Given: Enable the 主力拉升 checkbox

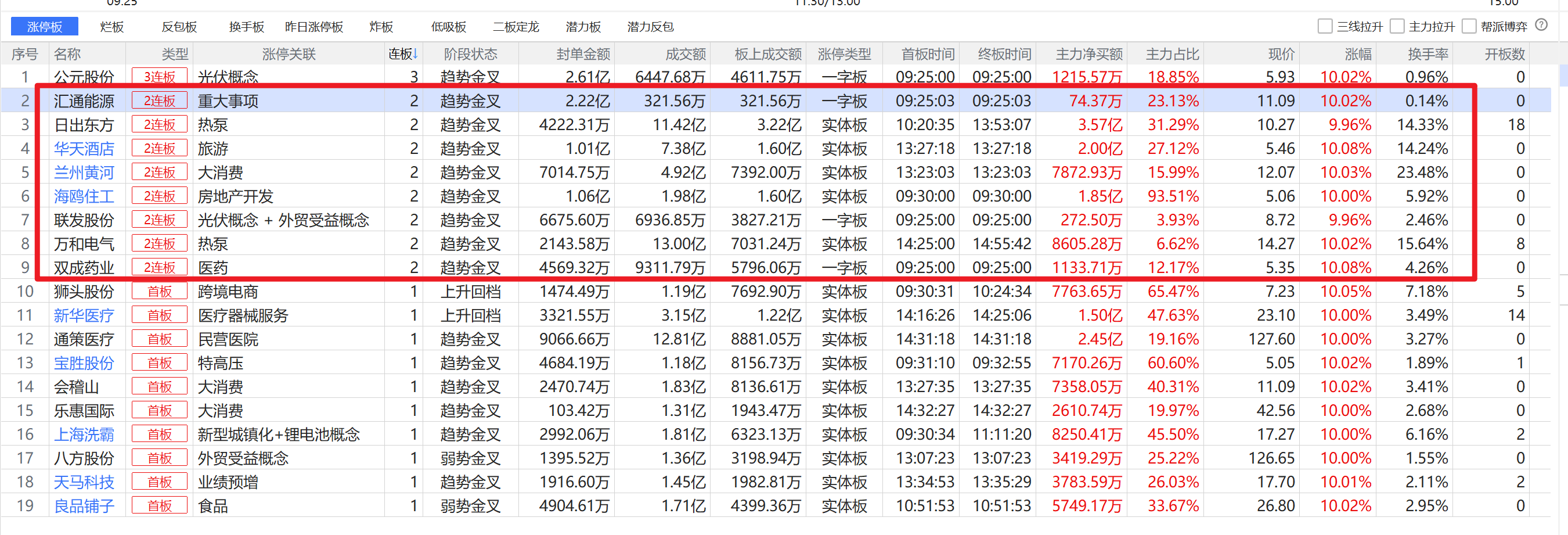Looking at the screenshot, I should [1397, 26].
